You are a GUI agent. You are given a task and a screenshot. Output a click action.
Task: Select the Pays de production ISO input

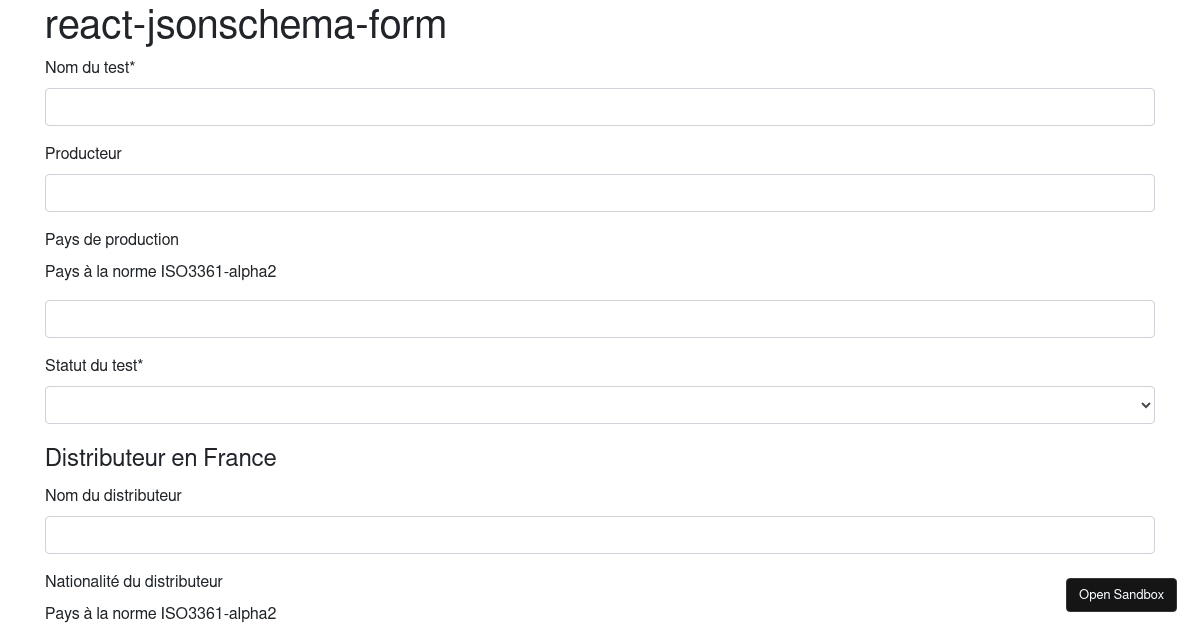click(600, 319)
